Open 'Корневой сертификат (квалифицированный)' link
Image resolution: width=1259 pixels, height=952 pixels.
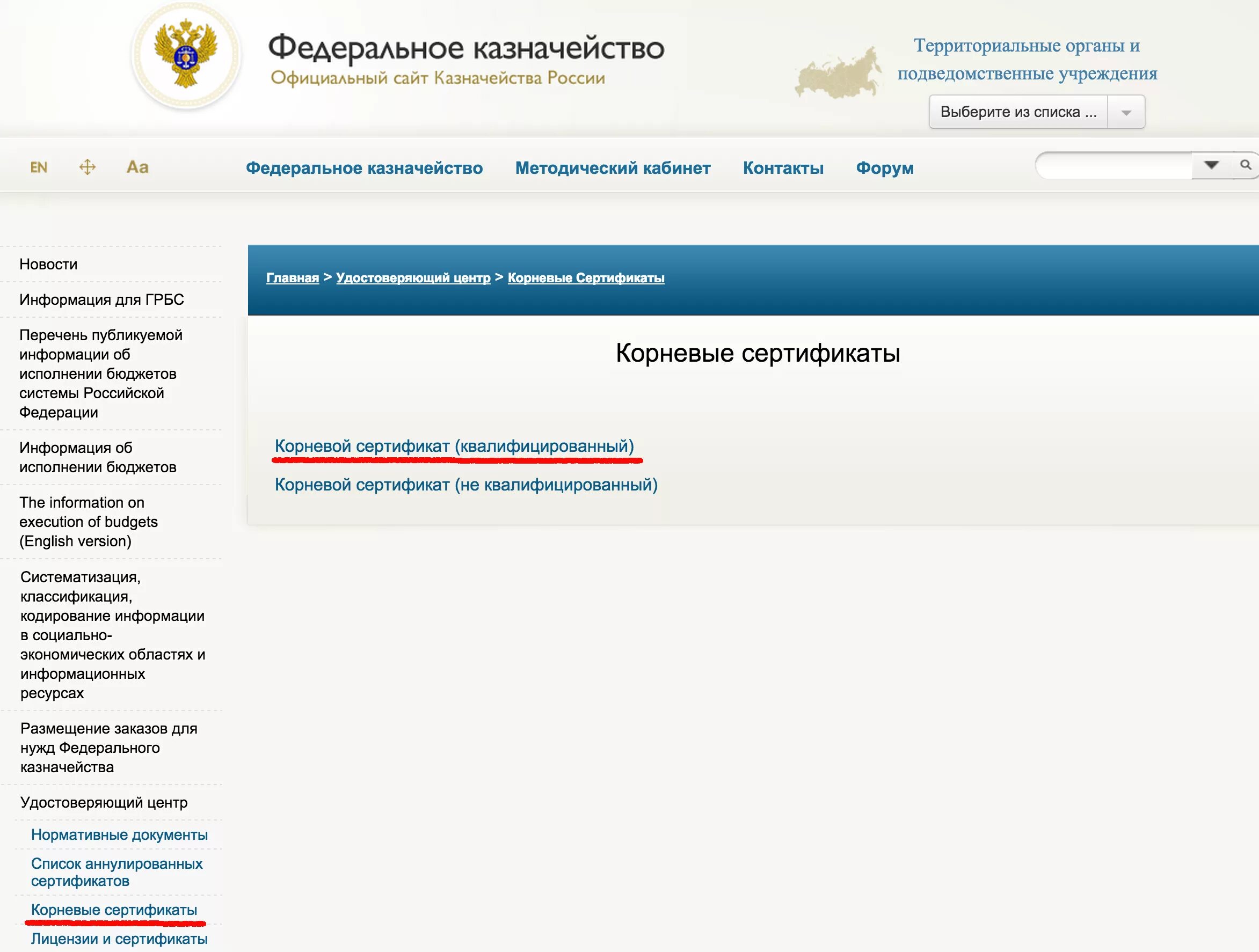(x=454, y=446)
